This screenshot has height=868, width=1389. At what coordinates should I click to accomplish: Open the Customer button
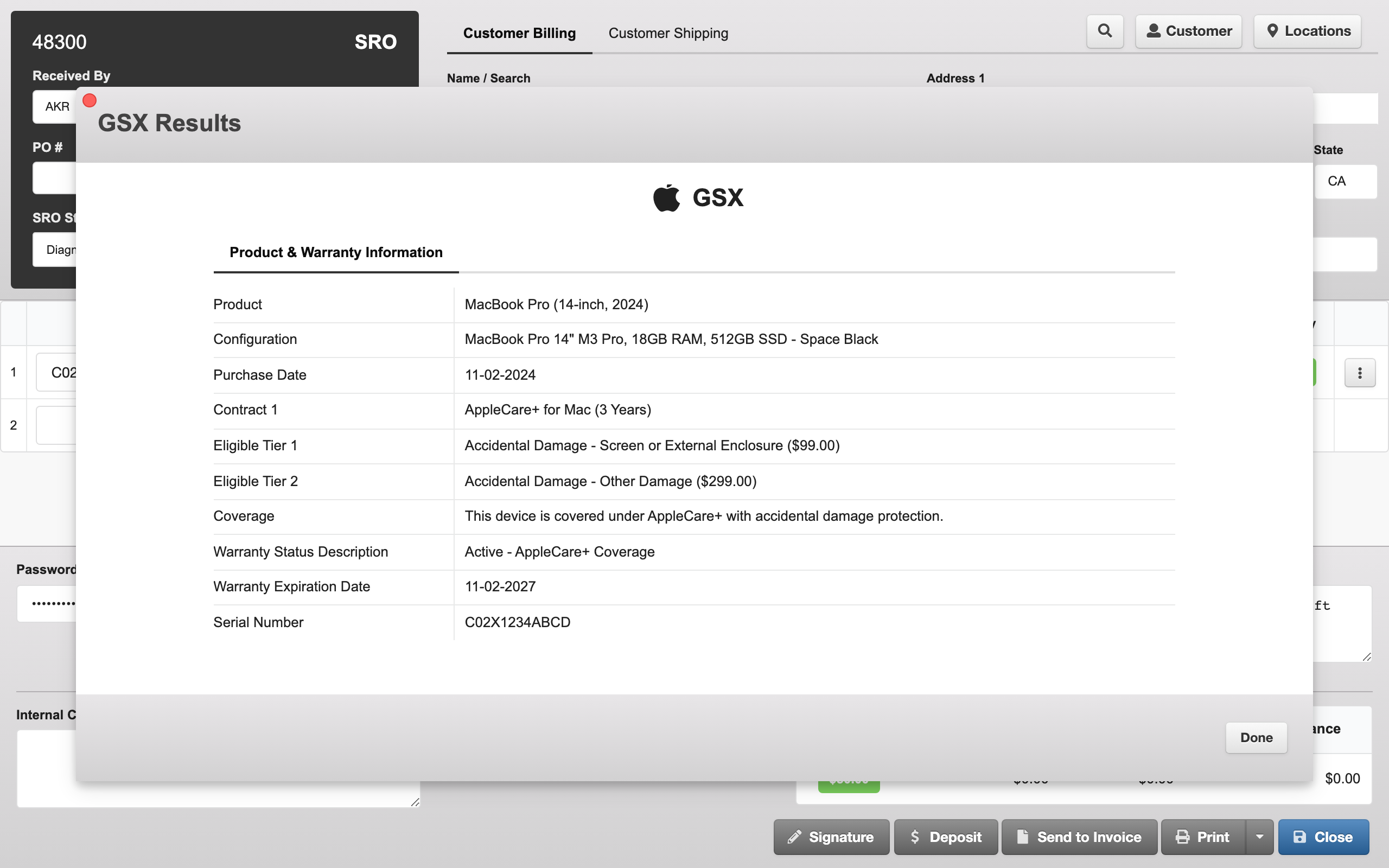pos(1189,31)
